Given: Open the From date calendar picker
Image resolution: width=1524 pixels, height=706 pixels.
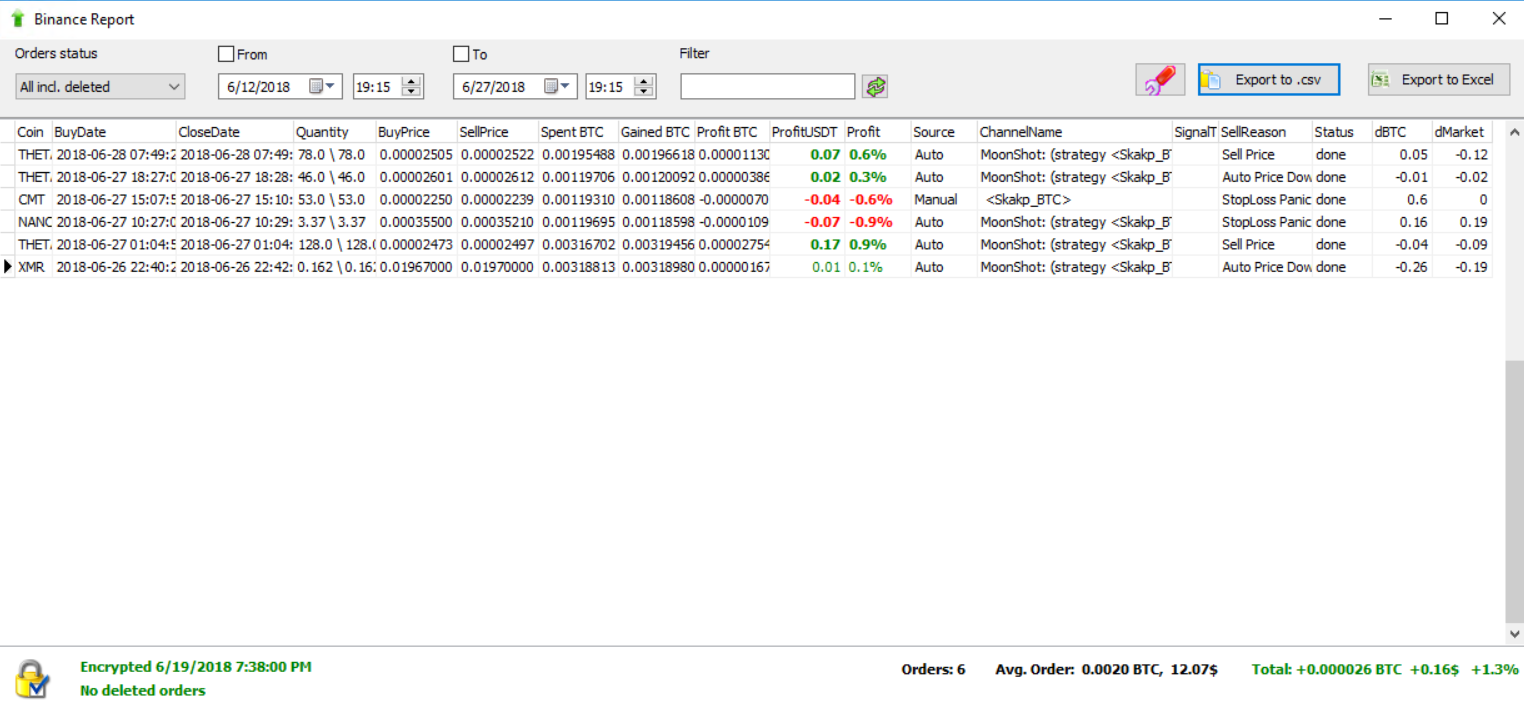Looking at the screenshot, I should (322, 87).
